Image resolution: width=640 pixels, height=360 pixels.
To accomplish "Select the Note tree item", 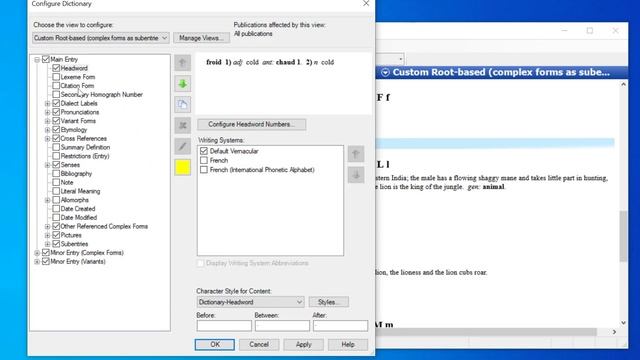I will [x=67, y=182].
